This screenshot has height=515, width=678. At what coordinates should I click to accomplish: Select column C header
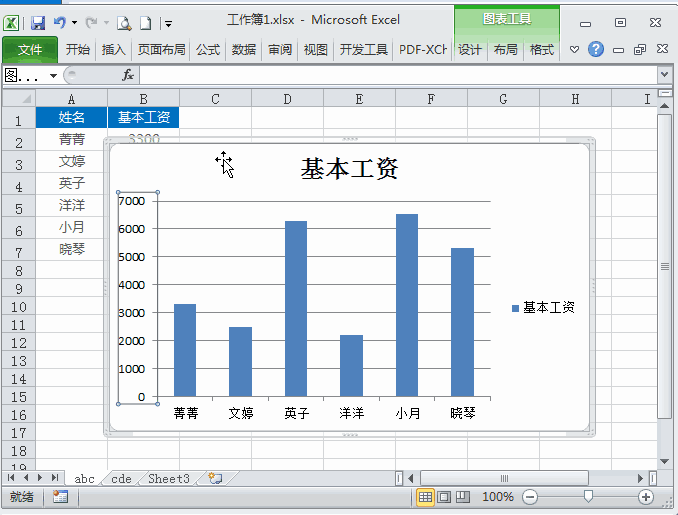[215, 99]
